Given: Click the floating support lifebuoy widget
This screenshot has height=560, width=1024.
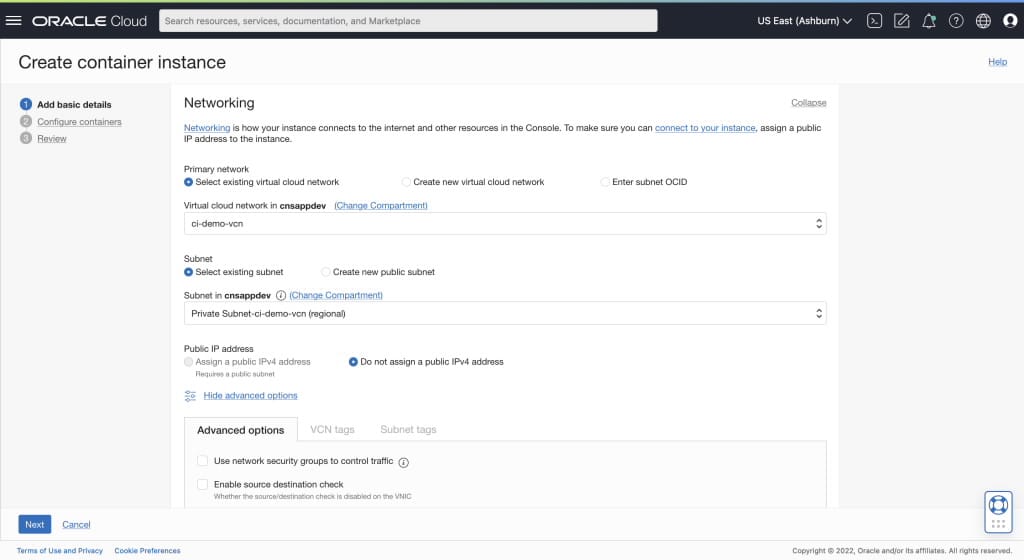Looking at the screenshot, I should pyautogui.click(x=997, y=503).
